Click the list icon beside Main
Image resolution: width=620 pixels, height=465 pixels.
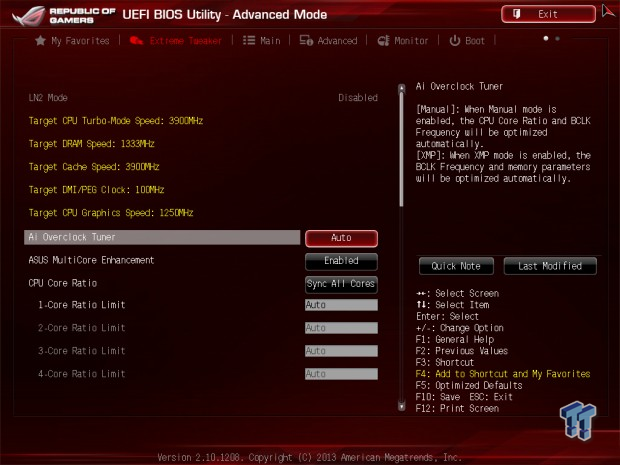coord(249,40)
